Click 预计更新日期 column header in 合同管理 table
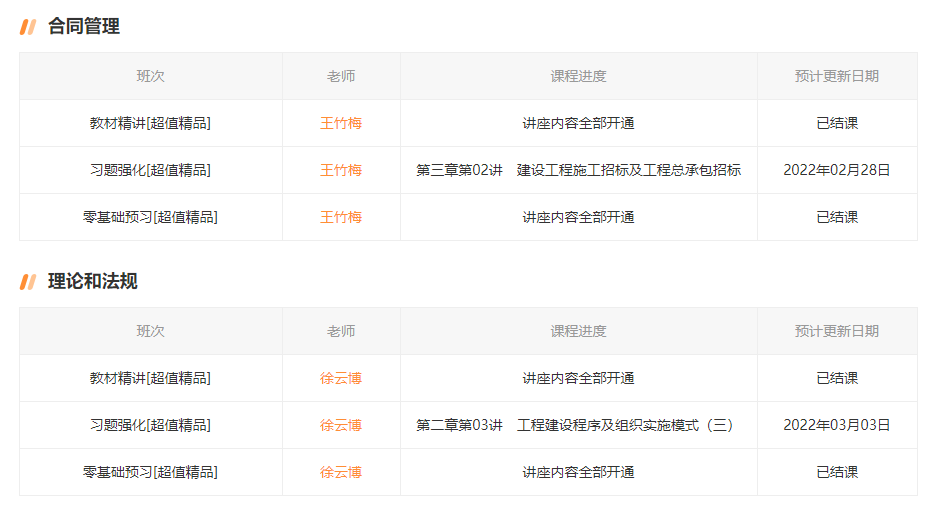Screen dimensions: 930x513 click(837, 76)
